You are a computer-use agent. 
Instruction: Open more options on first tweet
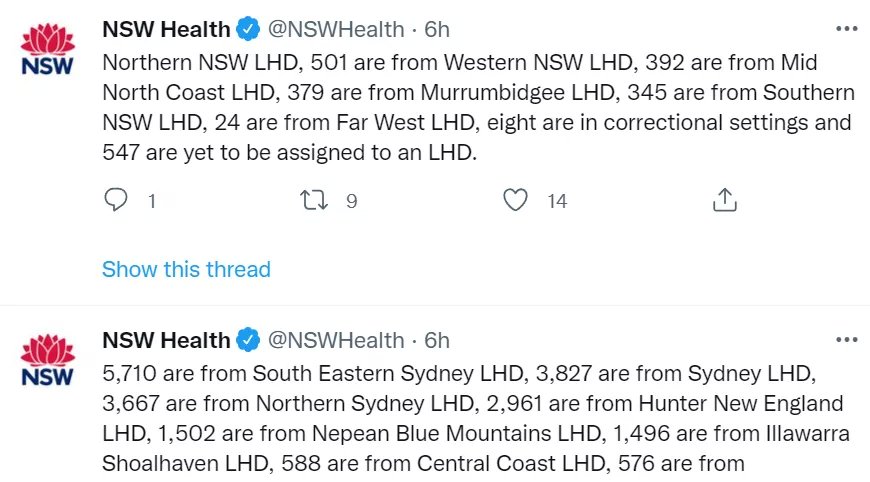click(x=847, y=29)
